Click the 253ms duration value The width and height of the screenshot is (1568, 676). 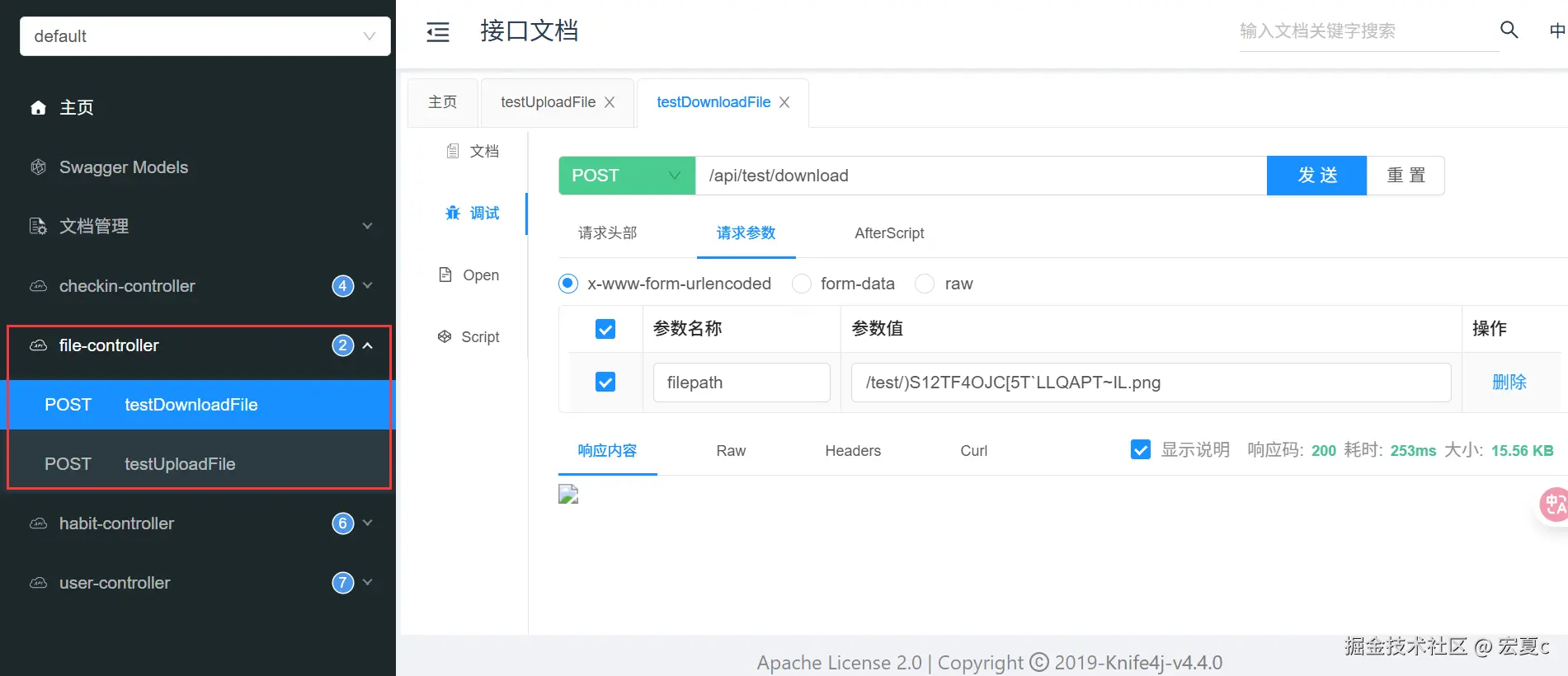point(1414,451)
